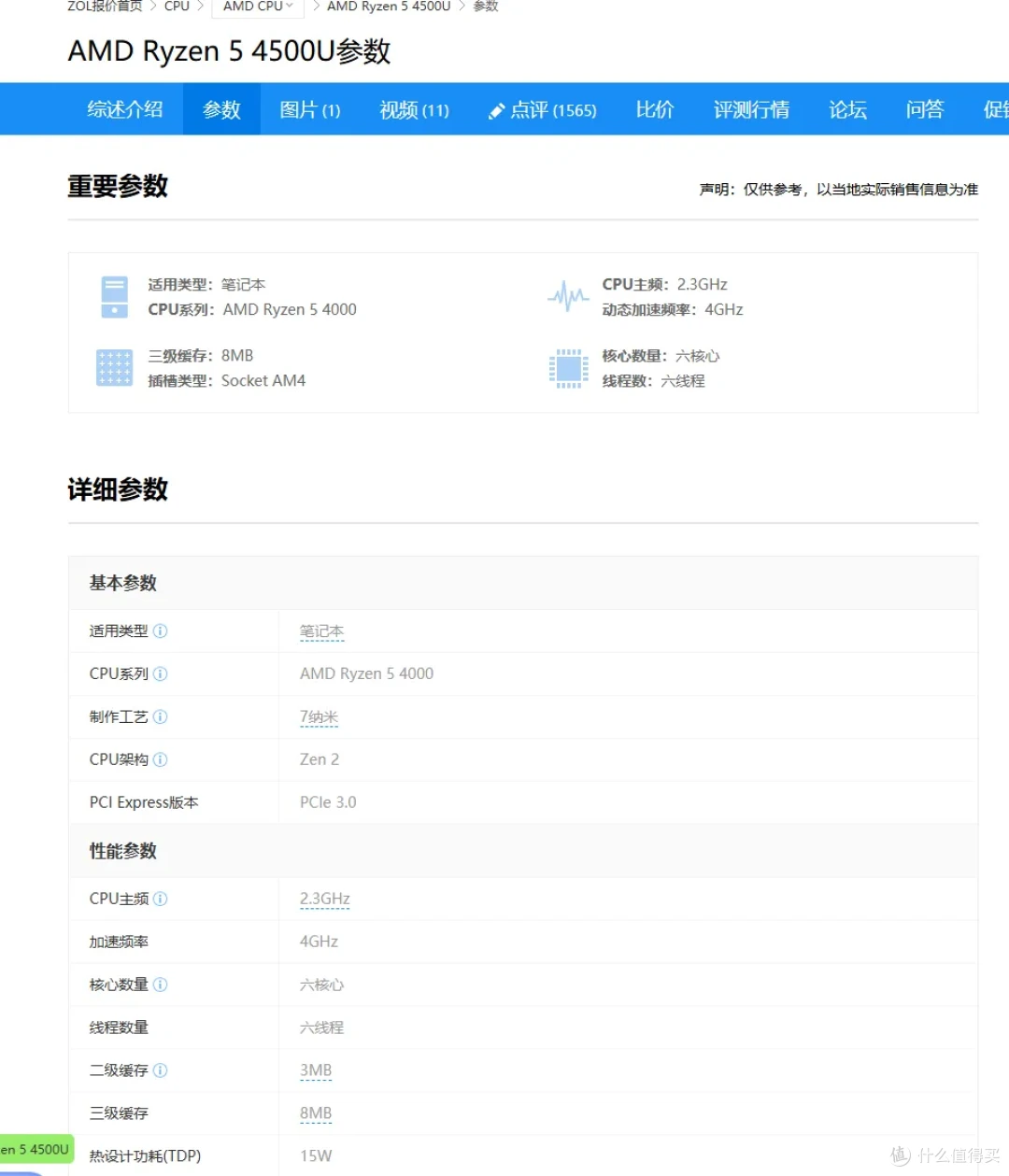Click the CPU breadcrumb link
Screen dimensions: 1009x1176
click(x=177, y=7)
